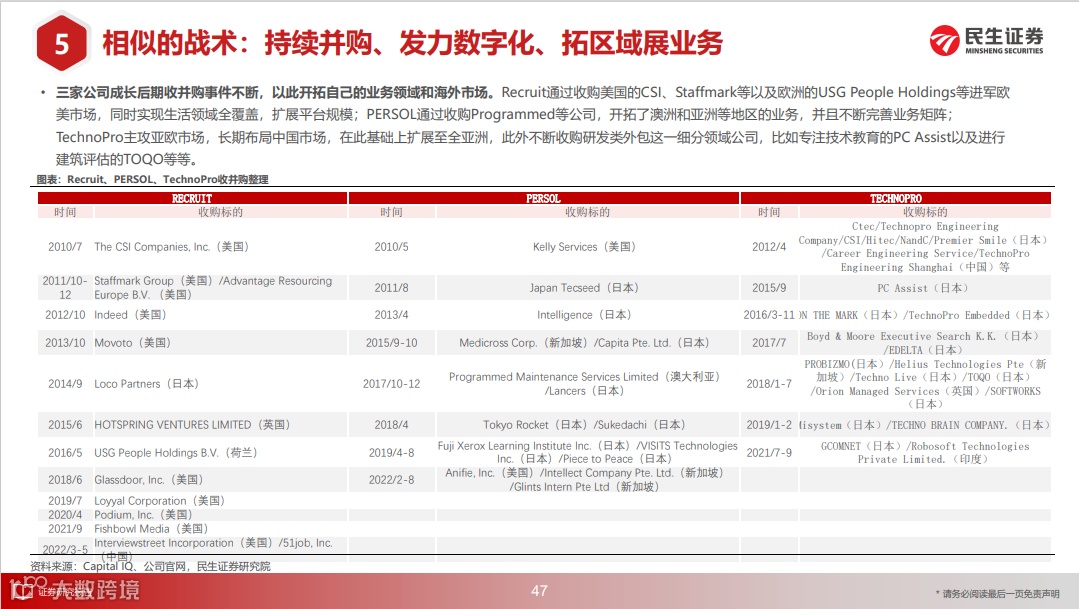
Task: Click the TECHNOPRO date 2015/9
Action: [769, 288]
